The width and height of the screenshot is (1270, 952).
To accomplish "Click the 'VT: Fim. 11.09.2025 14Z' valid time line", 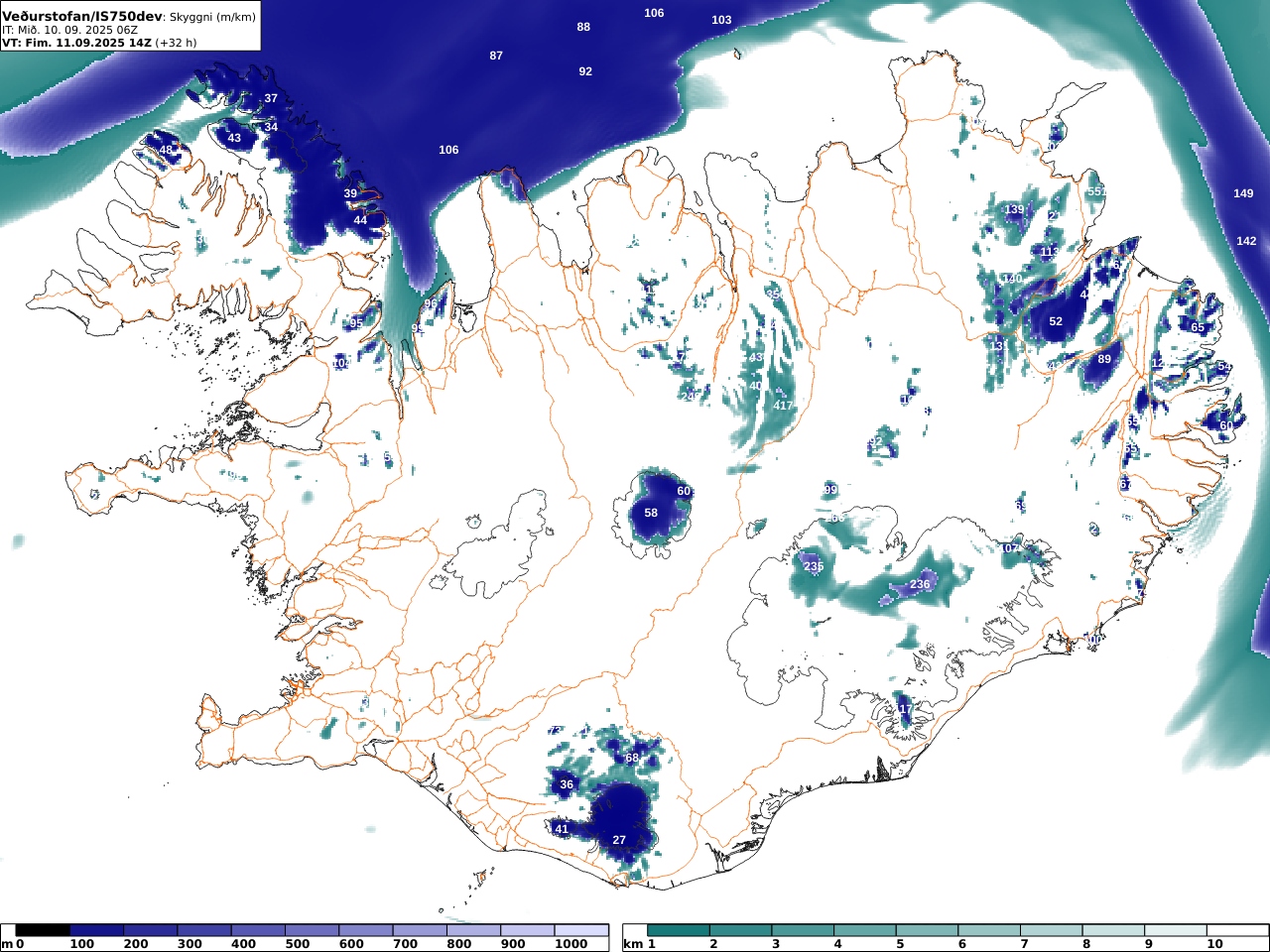I will (76, 44).
